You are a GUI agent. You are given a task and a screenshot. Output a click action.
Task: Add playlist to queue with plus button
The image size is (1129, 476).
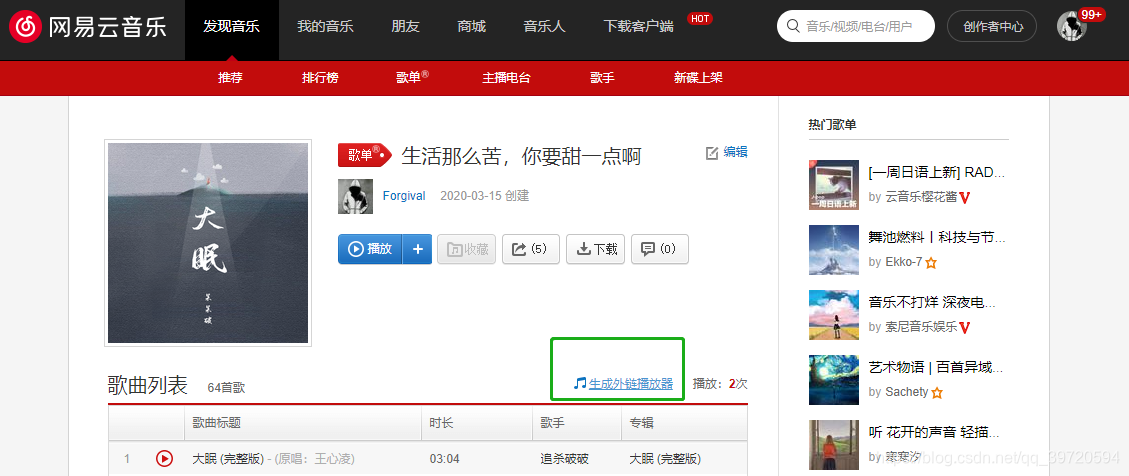(418, 249)
